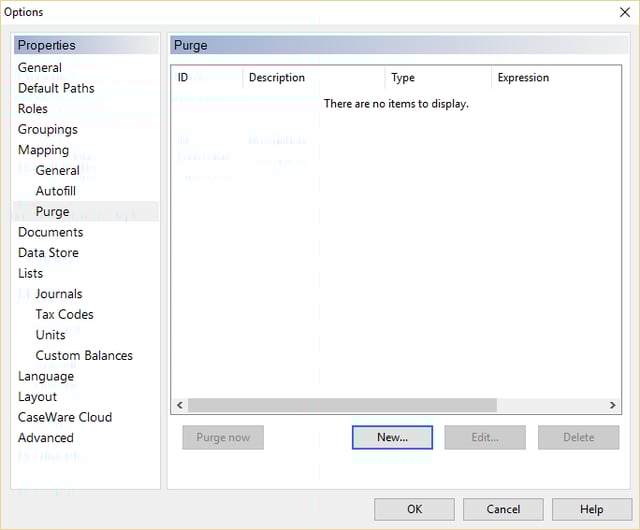Cancel the Options dialog

503,509
